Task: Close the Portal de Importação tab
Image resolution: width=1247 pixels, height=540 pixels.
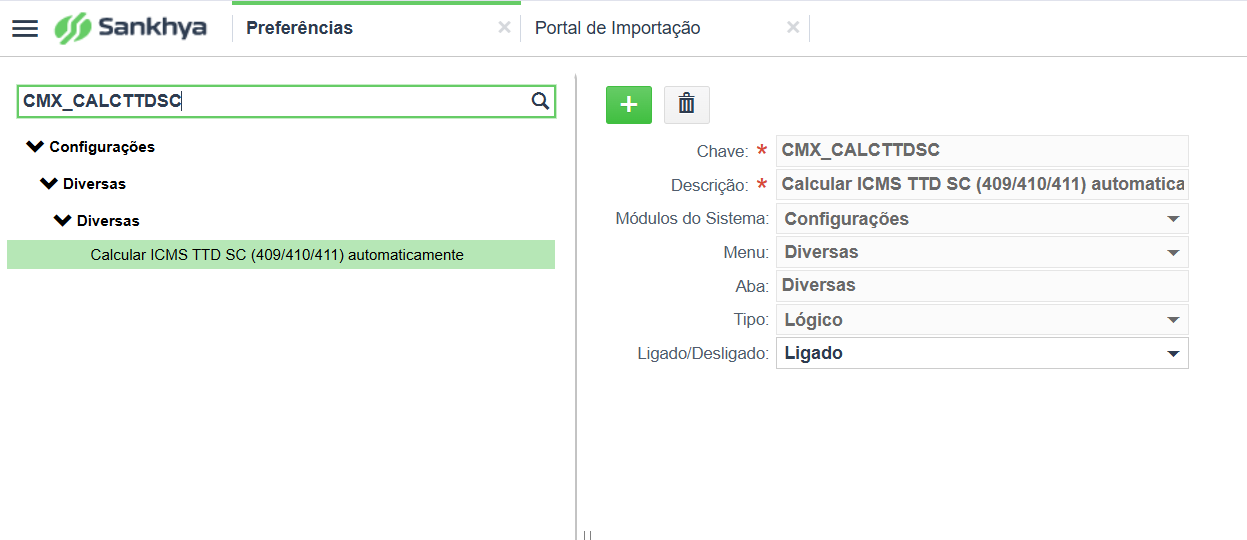Action: (x=793, y=28)
